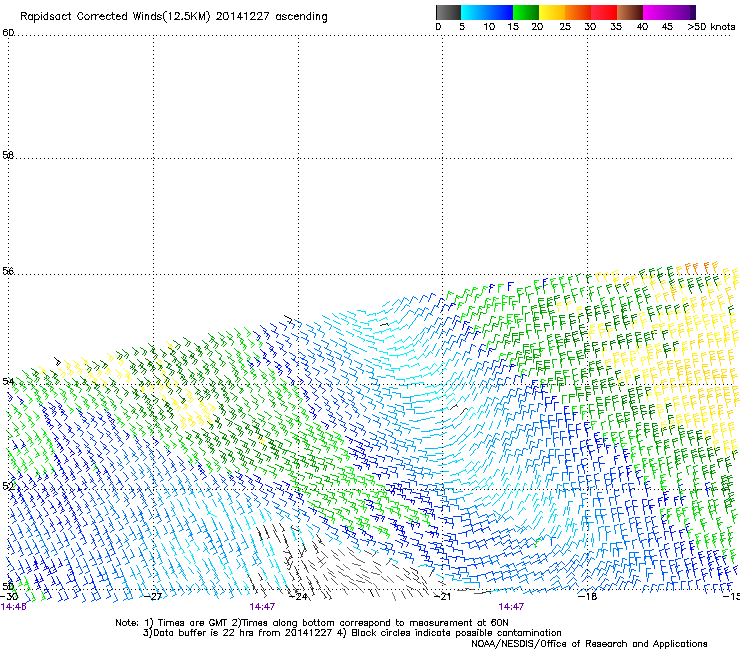Click the purple 14:46 time label
This screenshot has height=650, width=740.
pyautogui.click(x=13, y=607)
